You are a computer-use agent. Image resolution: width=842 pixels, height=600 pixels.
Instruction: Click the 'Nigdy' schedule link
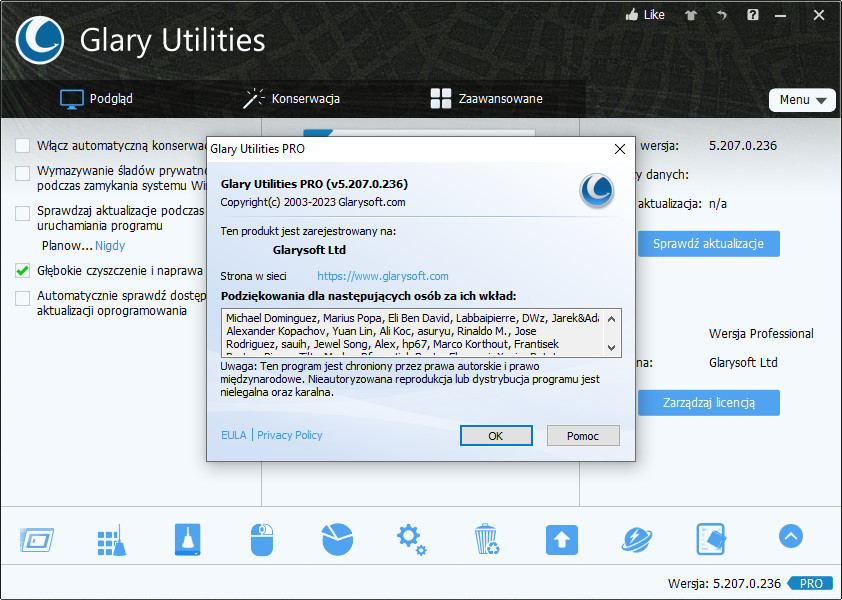110,245
